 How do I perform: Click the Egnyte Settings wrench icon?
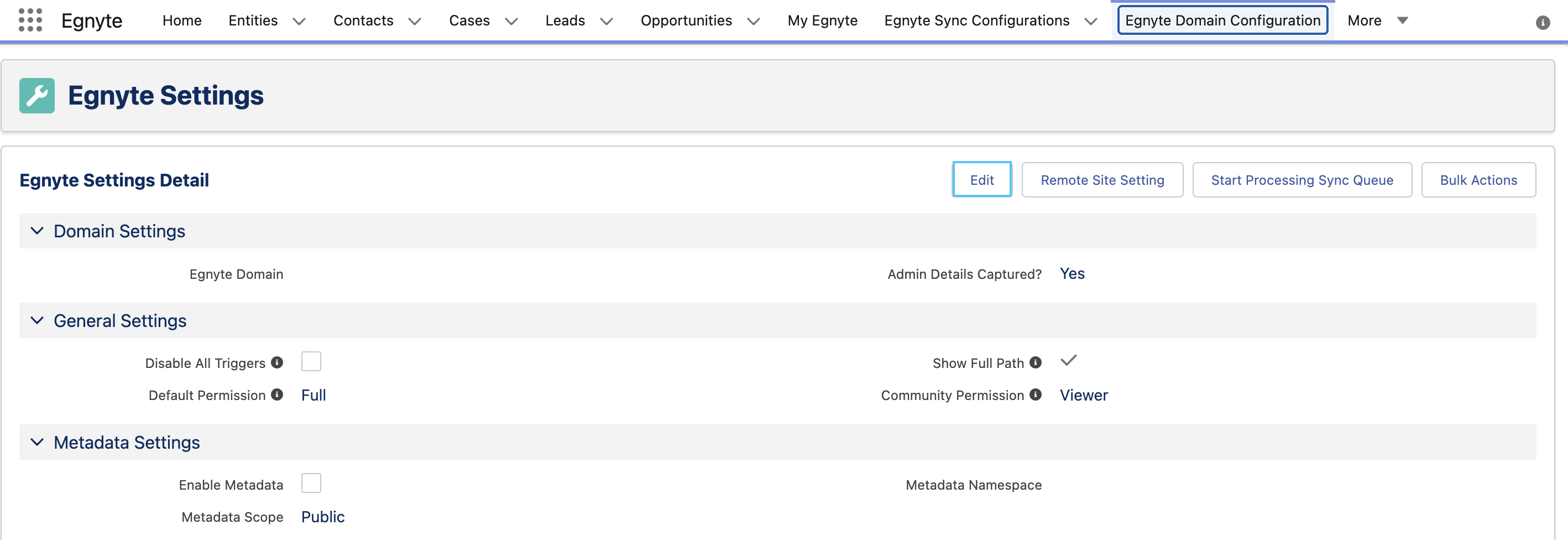[x=37, y=96]
